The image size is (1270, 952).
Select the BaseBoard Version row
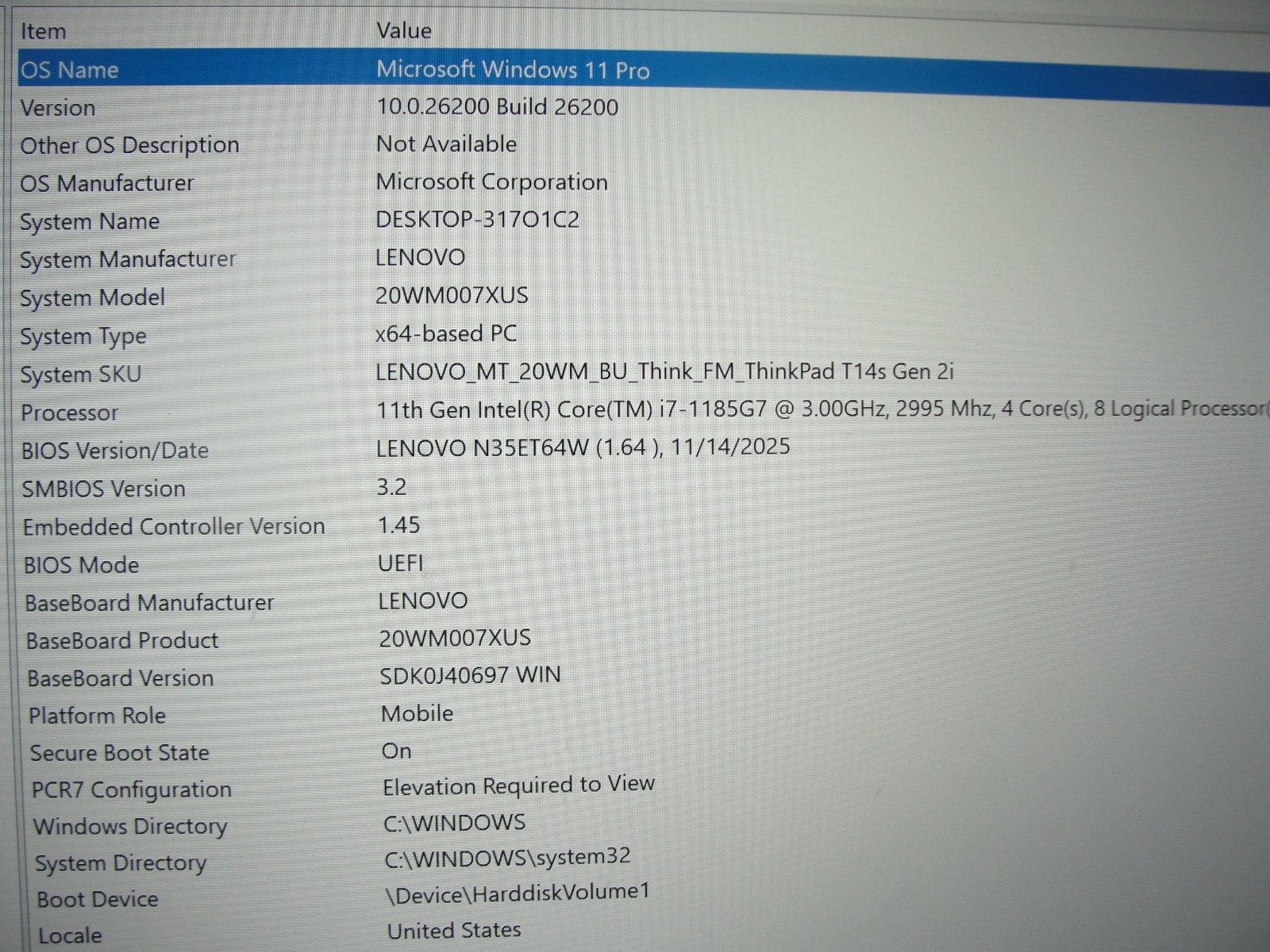point(121,678)
